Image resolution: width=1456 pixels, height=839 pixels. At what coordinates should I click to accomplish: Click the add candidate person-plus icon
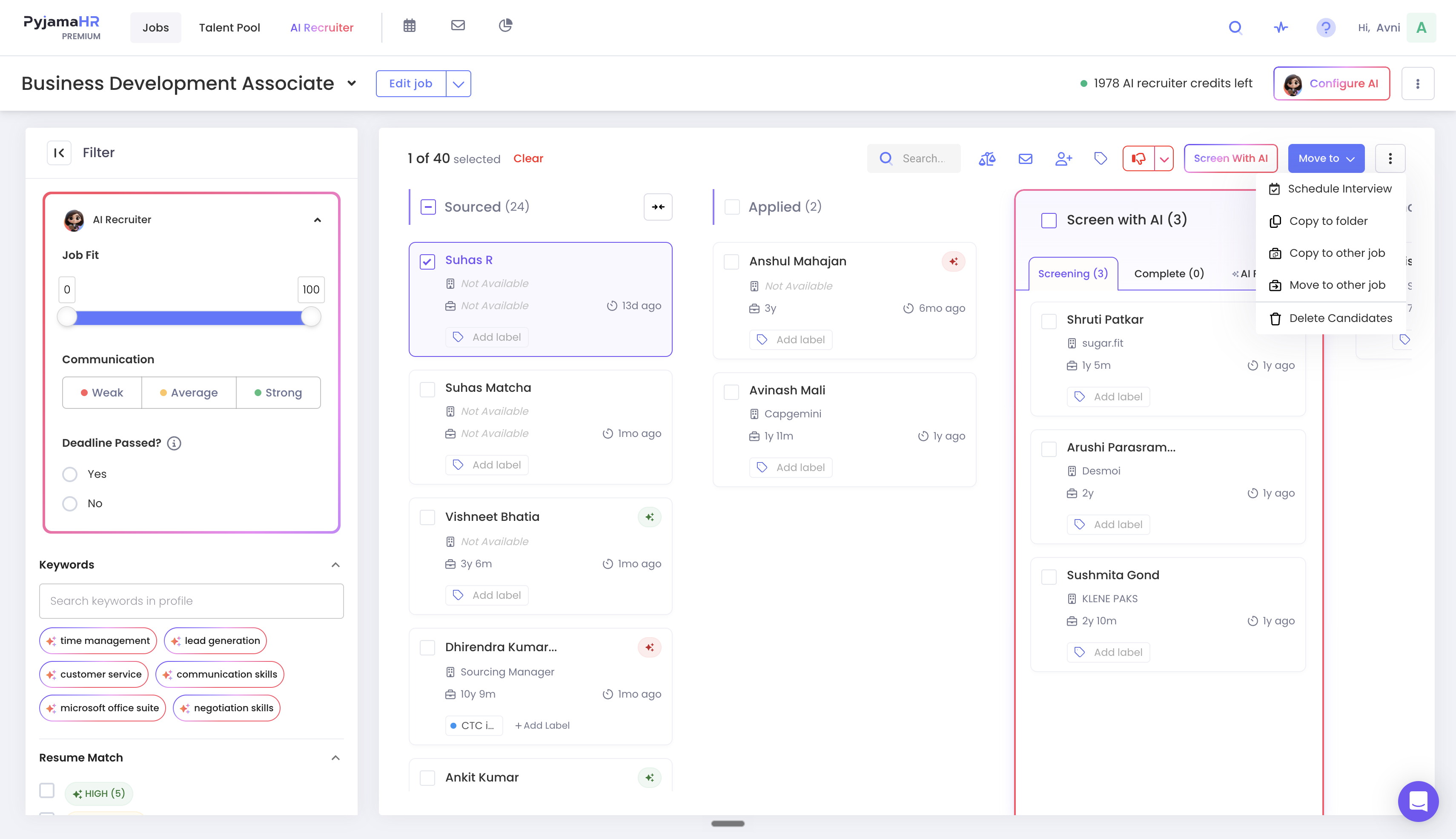point(1063,158)
